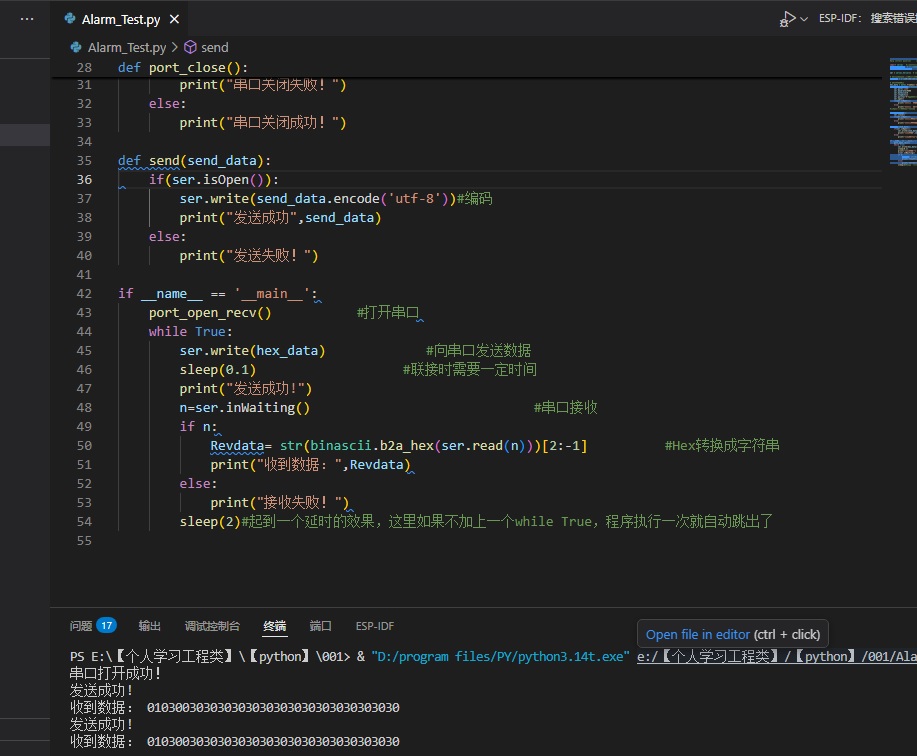Viewport: 917px width, 756px height.
Task: Open the ESP-IDF panel tab
Action: 375,626
